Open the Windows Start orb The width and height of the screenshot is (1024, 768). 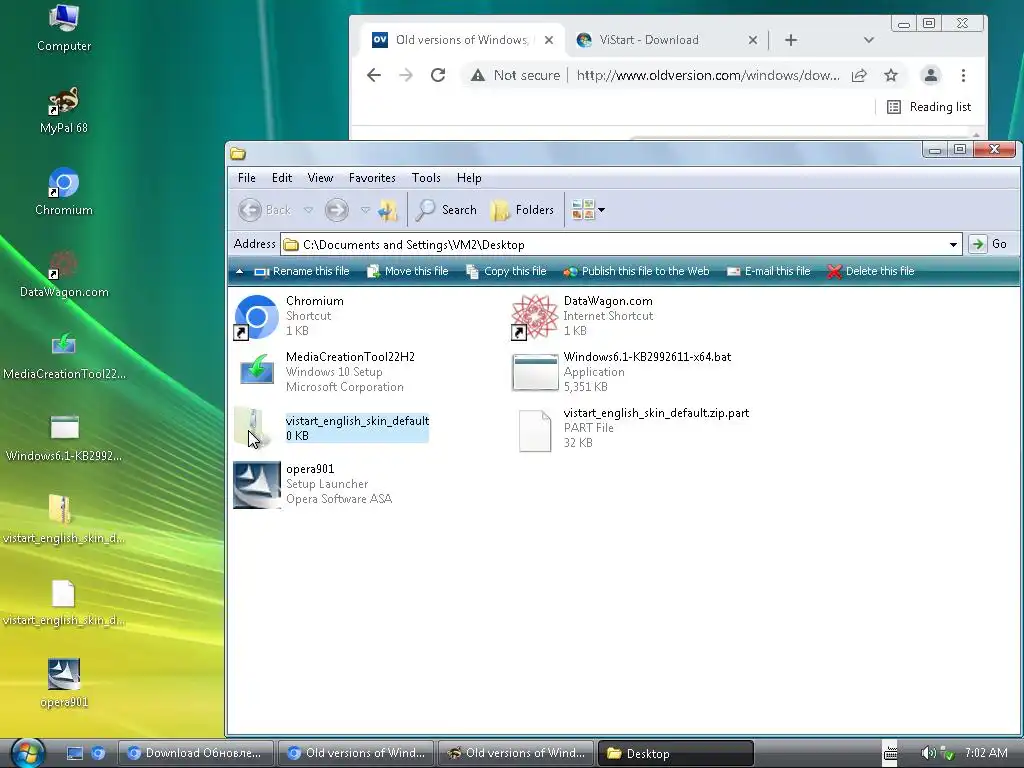pyautogui.click(x=28, y=752)
